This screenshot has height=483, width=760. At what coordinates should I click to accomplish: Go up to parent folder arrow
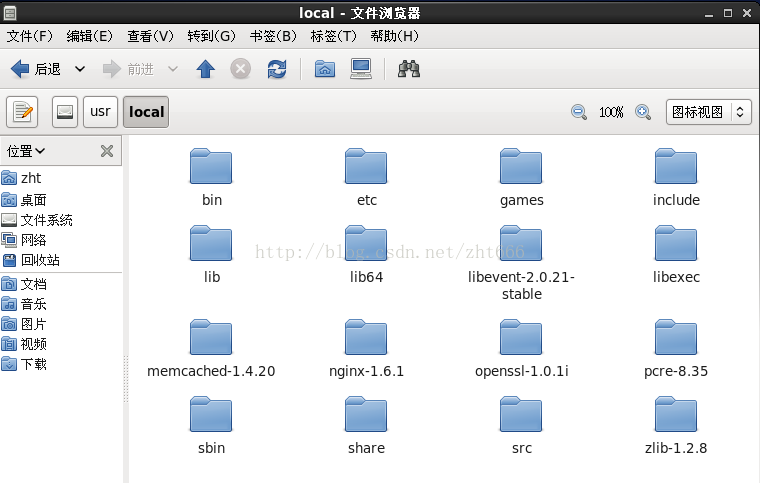206,69
